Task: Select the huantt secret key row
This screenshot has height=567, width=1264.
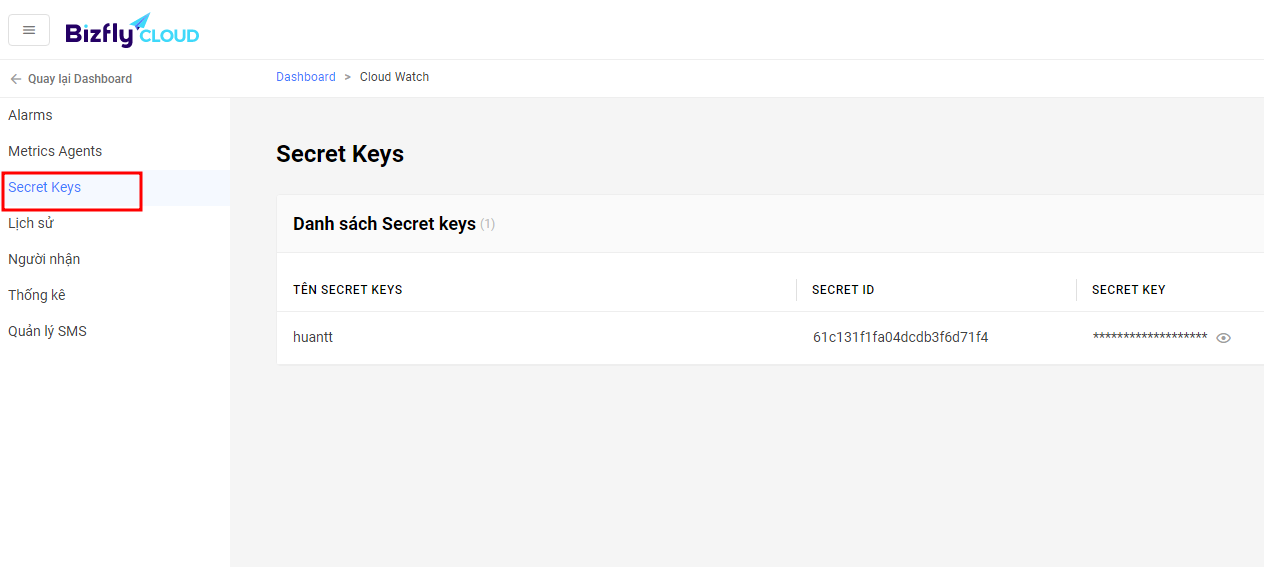Action: click(x=770, y=338)
